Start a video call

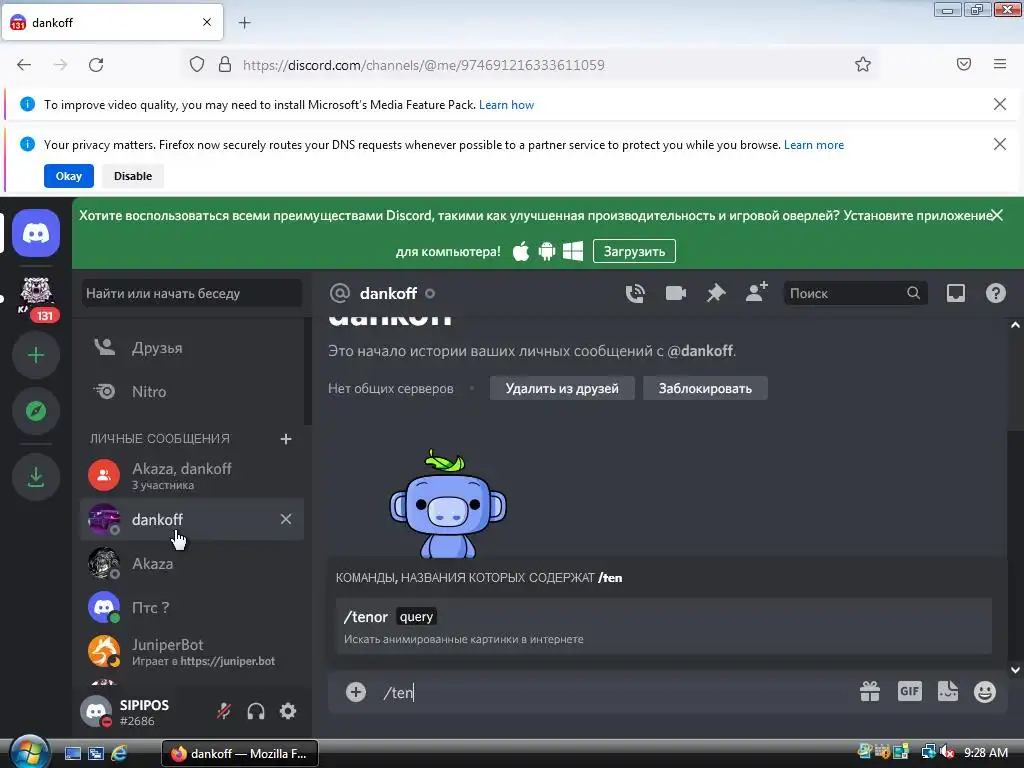[675, 293]
